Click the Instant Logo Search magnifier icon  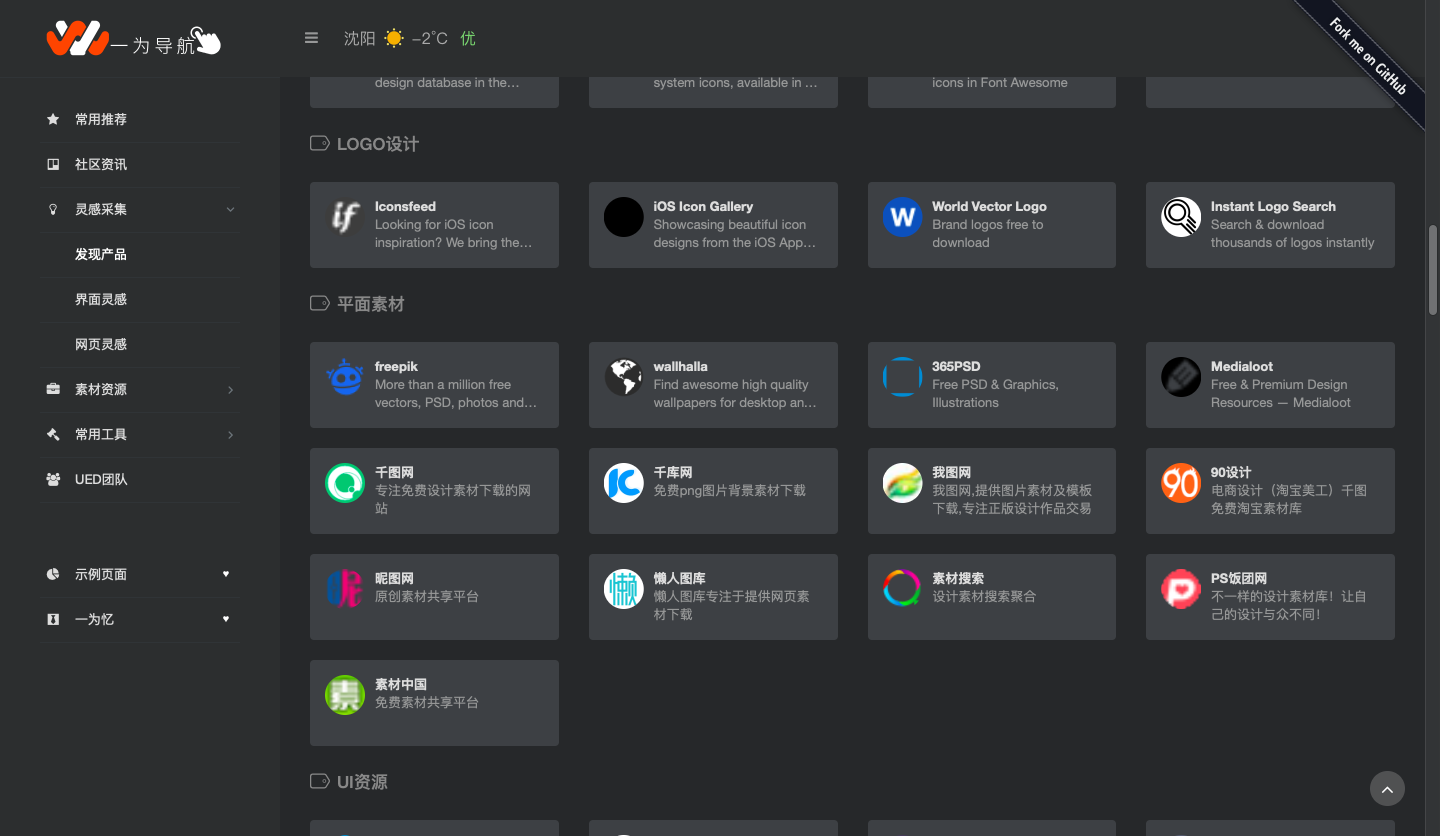(1181, 217)
